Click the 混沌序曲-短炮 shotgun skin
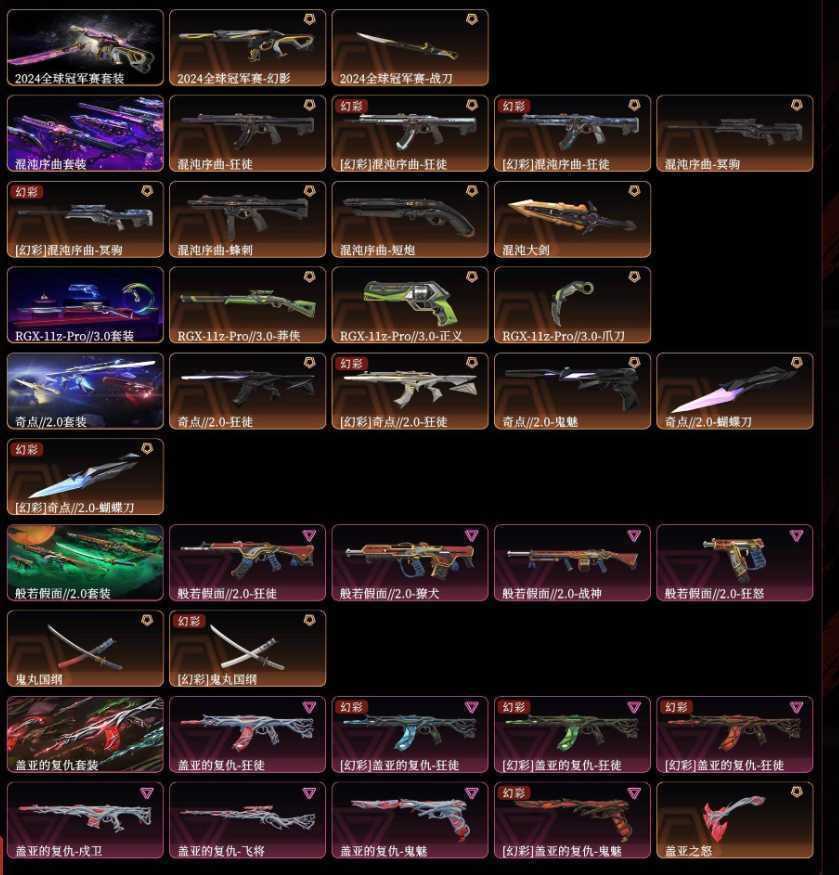Screen dimensions: 839x875 pos(410,219)
